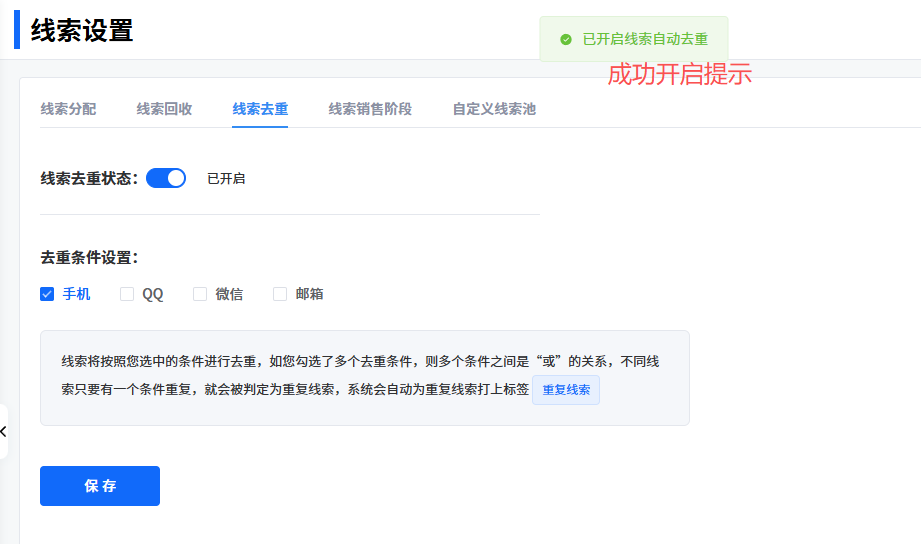Click the 已开启 status text
Screen dimensions: 921x544
[226, 179]
